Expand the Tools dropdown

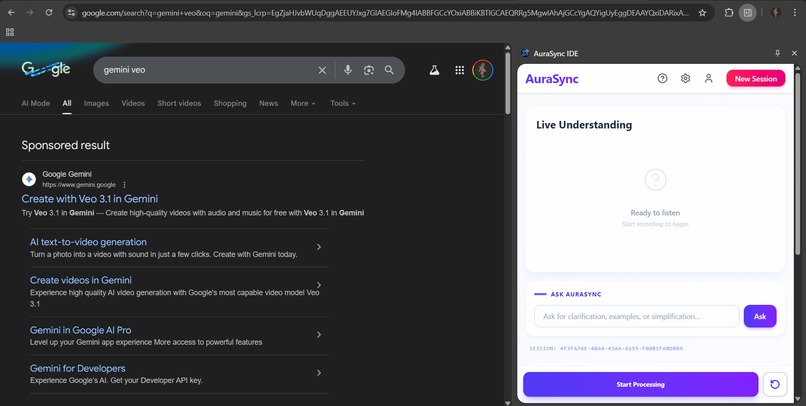(343, 103)
